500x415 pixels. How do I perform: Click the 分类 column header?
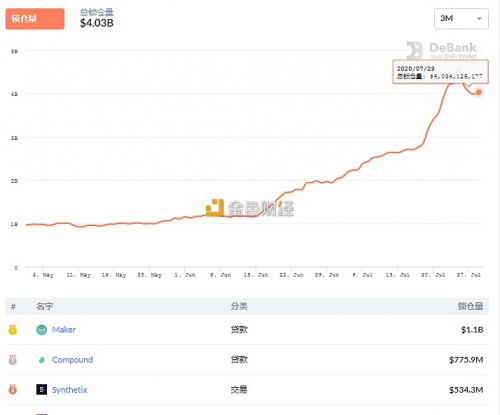[x=239, y=306]
